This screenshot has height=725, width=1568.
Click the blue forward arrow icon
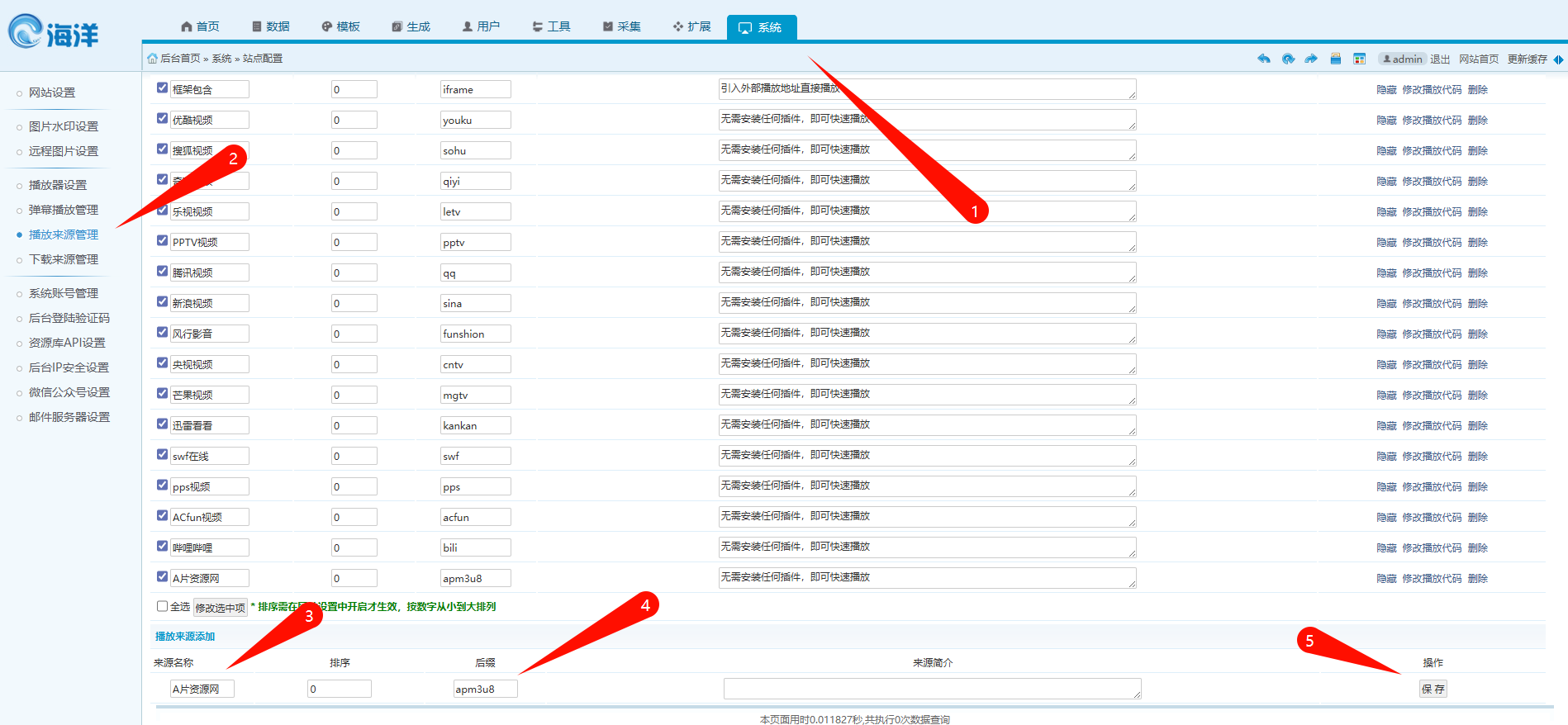click(x=1311, y=59)
